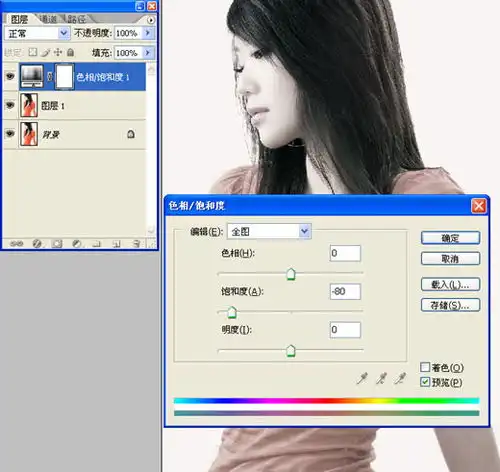
Task: Select the add-to-sample eyedropper
Action: (x=381, y=378)
